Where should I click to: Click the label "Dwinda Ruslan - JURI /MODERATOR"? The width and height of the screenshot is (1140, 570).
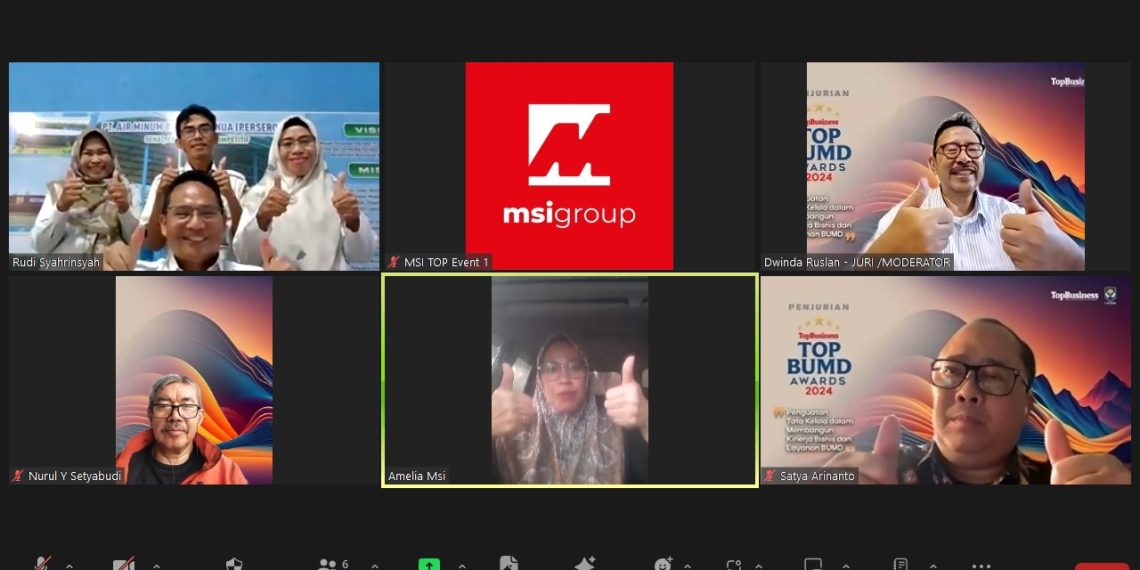857,262
